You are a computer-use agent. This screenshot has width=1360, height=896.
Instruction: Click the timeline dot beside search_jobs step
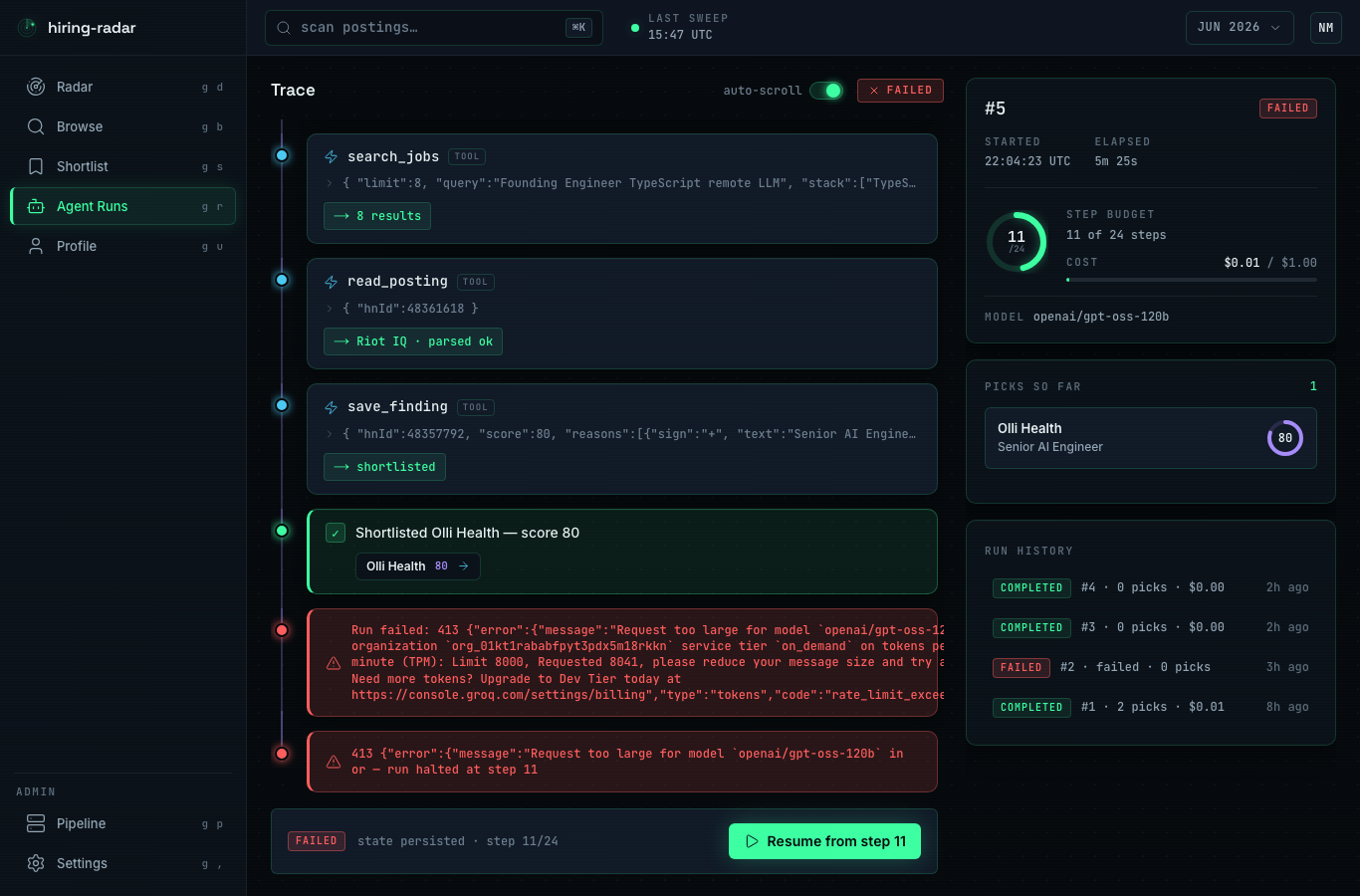[282, 155]
